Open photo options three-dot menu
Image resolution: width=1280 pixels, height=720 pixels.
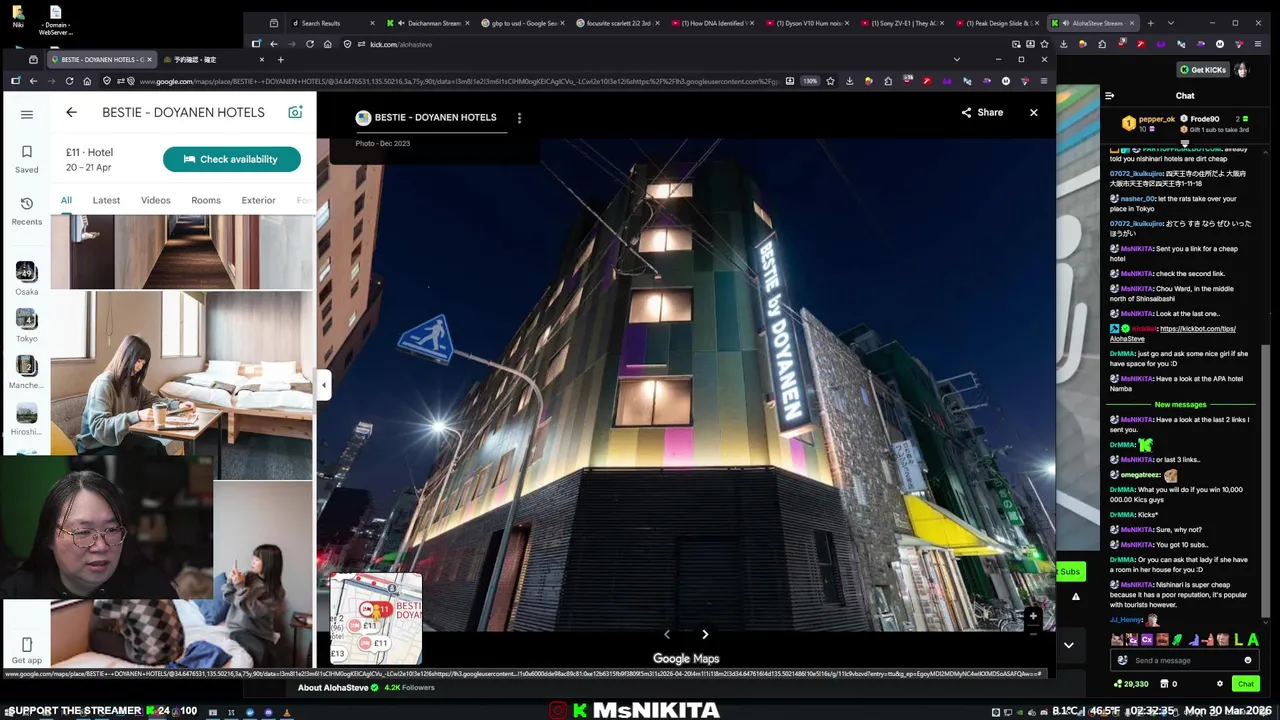pos(519,118)
